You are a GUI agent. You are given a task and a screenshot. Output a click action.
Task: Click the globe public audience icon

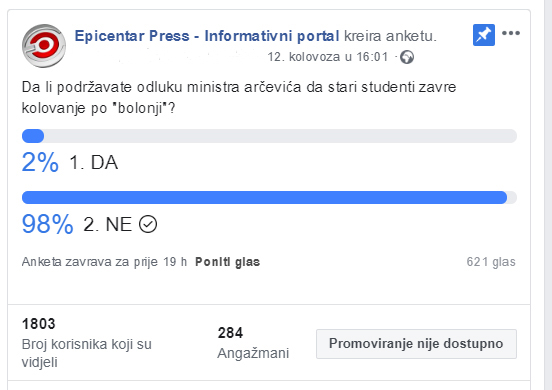[x=407, y=57]
